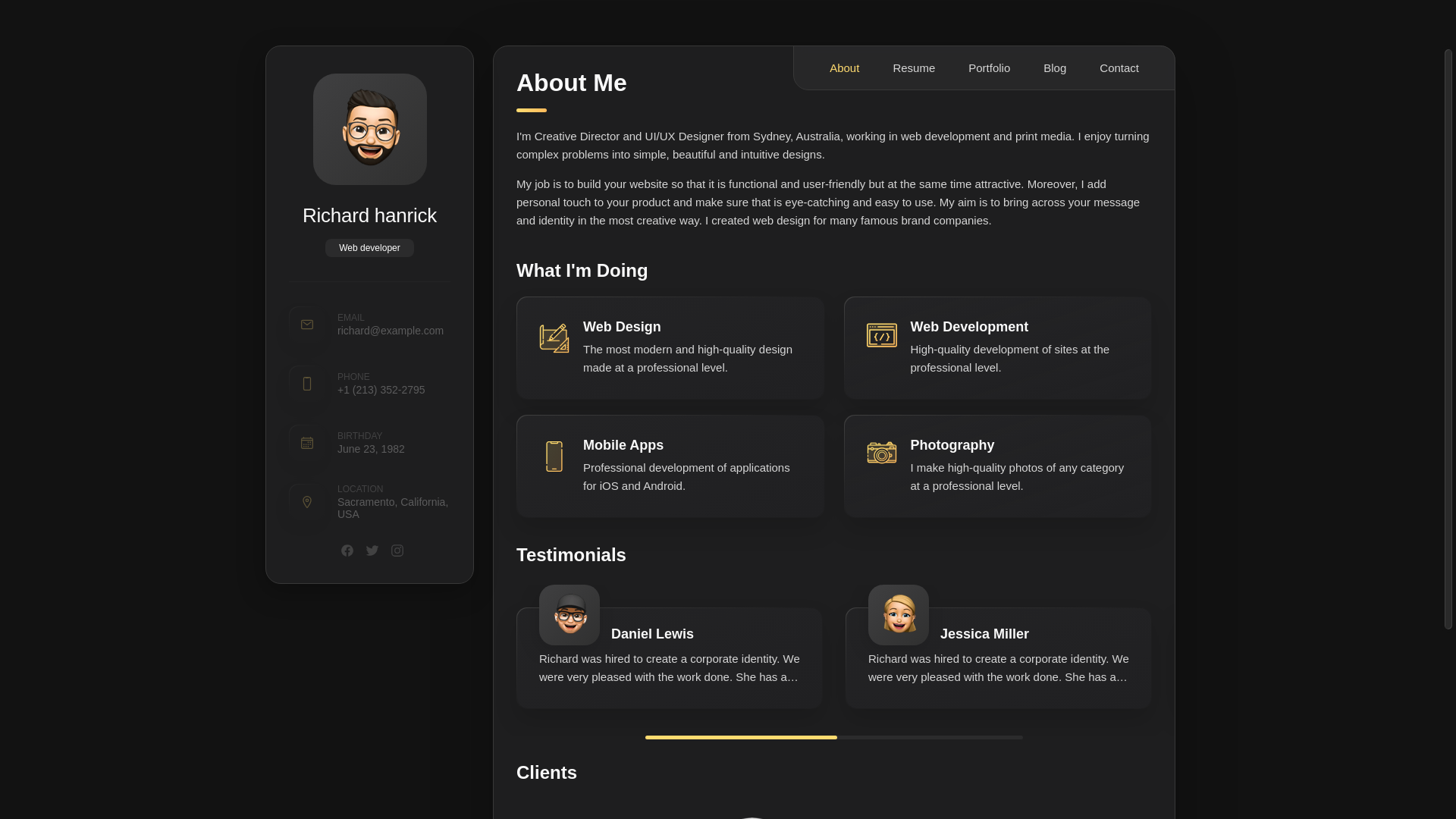
Task: Select the About tab
Action: (845, 68)
